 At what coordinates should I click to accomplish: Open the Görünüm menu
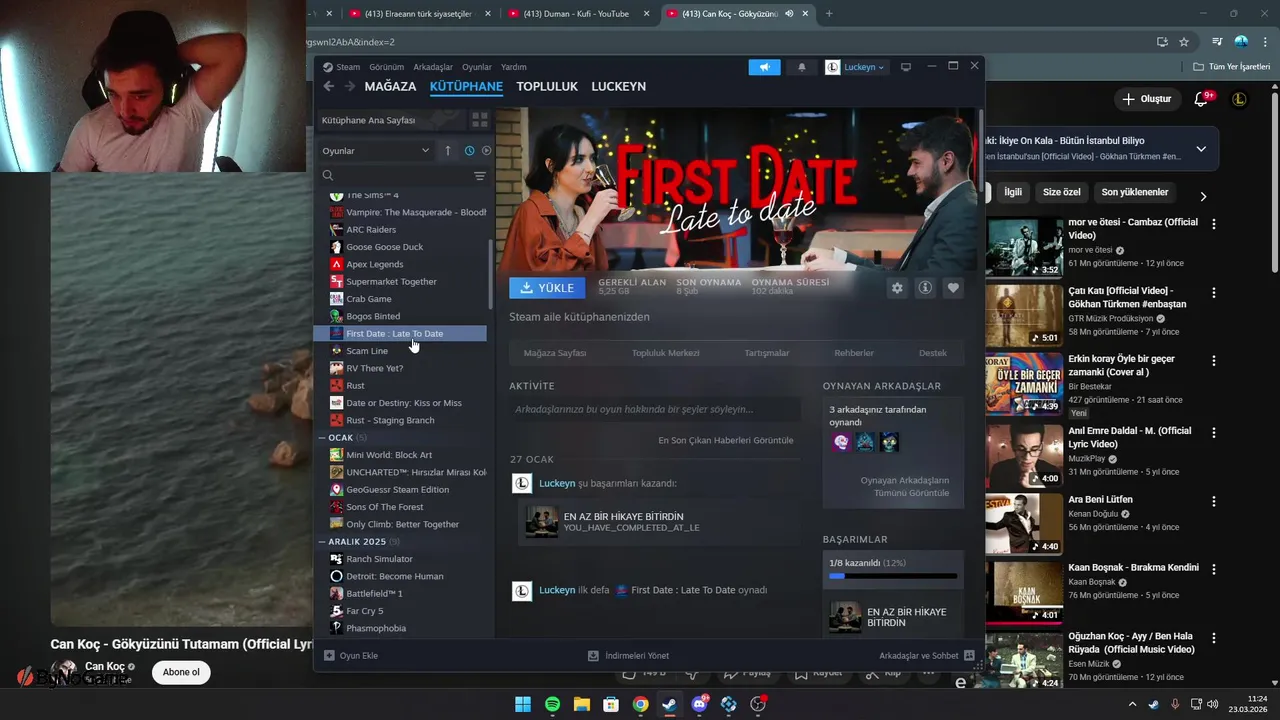pyautogui.click(x=386, y=67)
